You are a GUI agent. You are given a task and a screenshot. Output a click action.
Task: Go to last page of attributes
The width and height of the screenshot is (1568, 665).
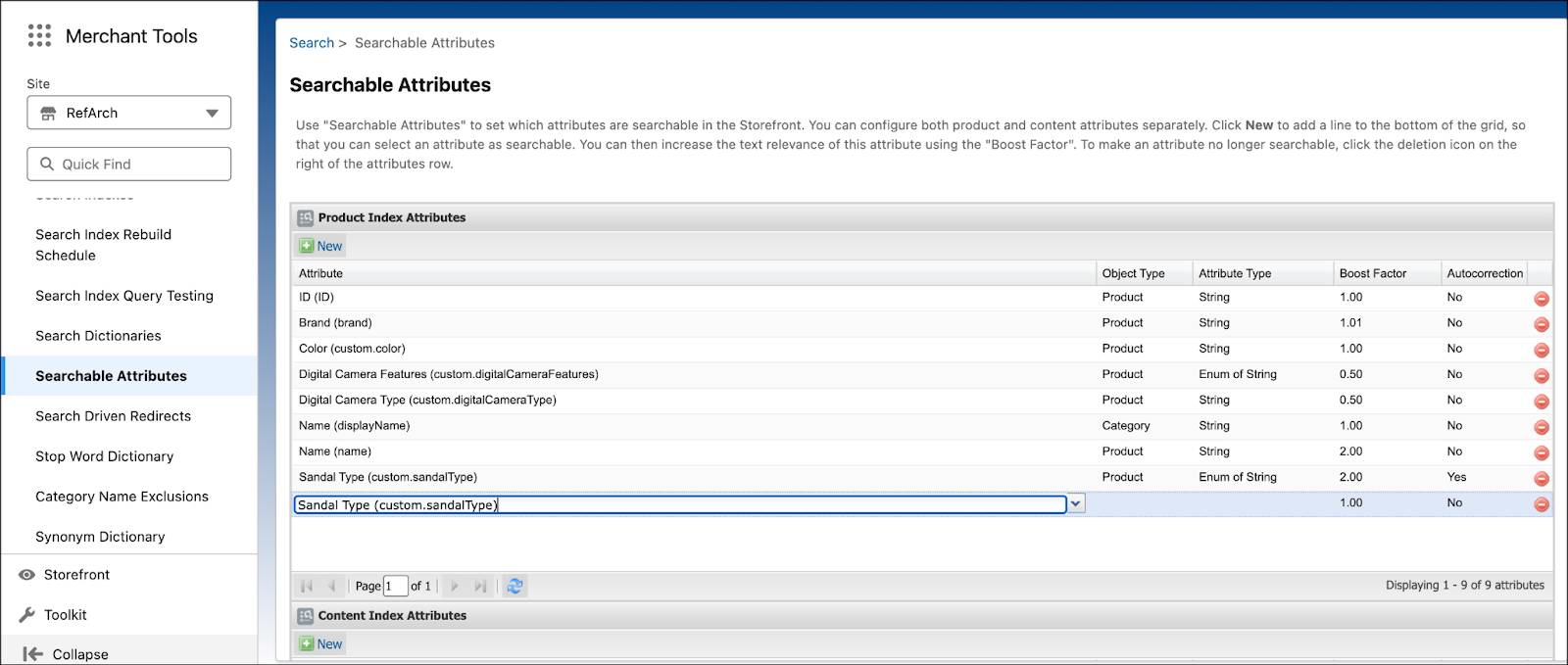tap(480, 586)
